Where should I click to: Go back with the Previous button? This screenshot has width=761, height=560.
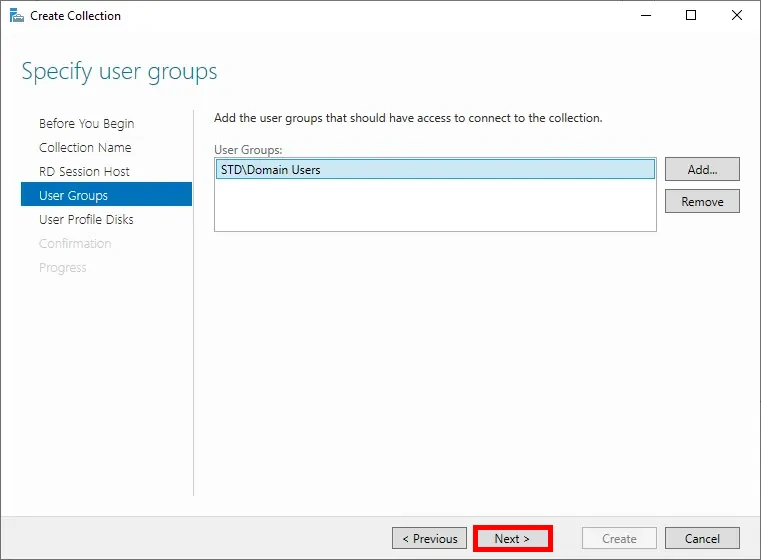(x=429, y=539)
